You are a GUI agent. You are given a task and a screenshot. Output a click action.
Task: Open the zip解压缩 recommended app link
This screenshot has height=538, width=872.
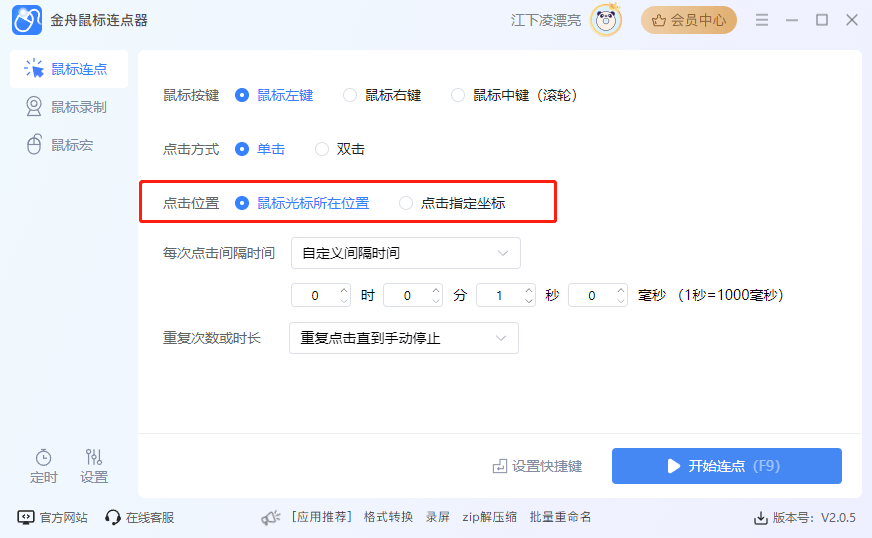click(489, 517)
